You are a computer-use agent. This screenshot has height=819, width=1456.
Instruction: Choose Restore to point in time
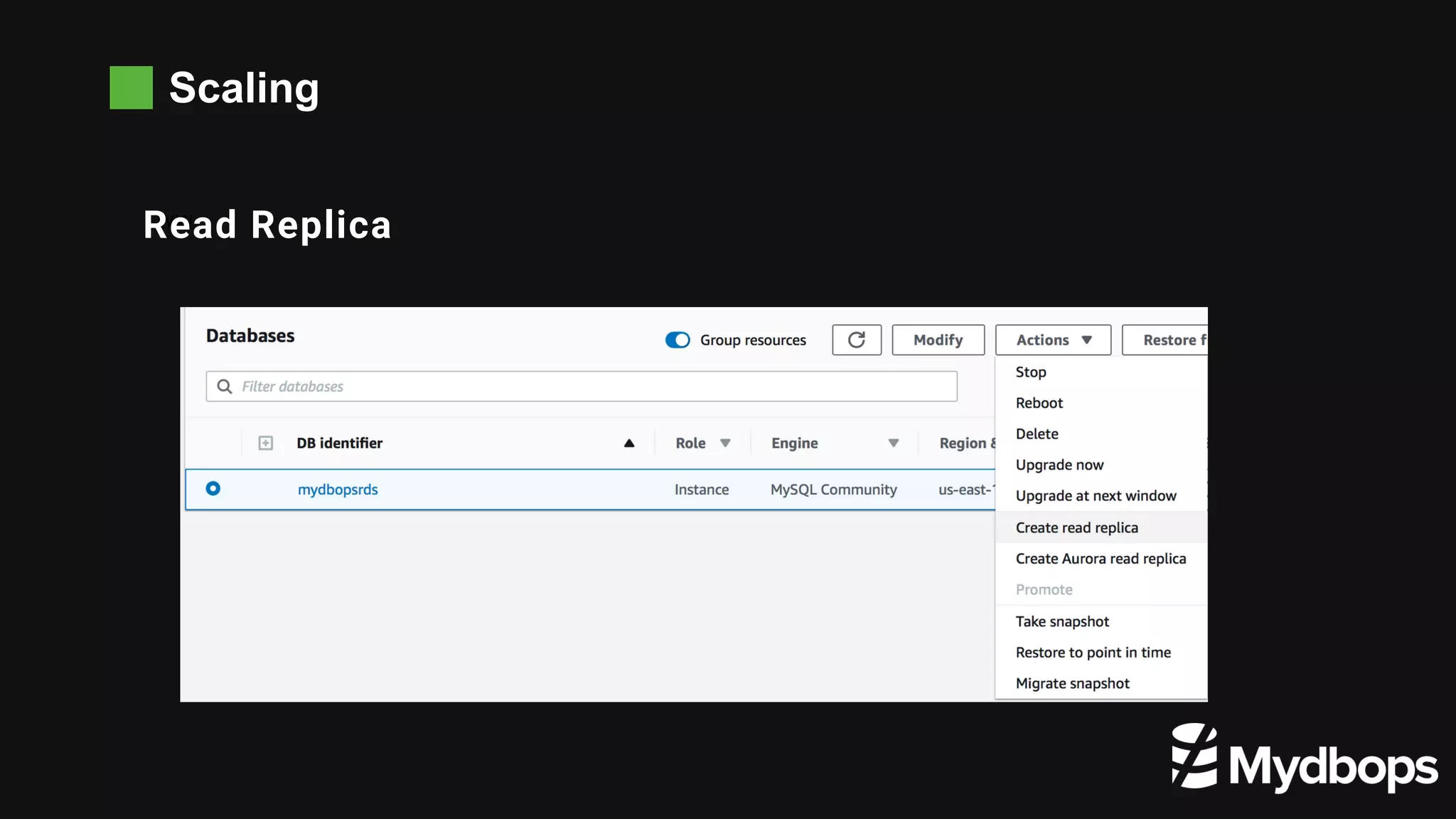pyautogui.click(x=1093, y=653)
